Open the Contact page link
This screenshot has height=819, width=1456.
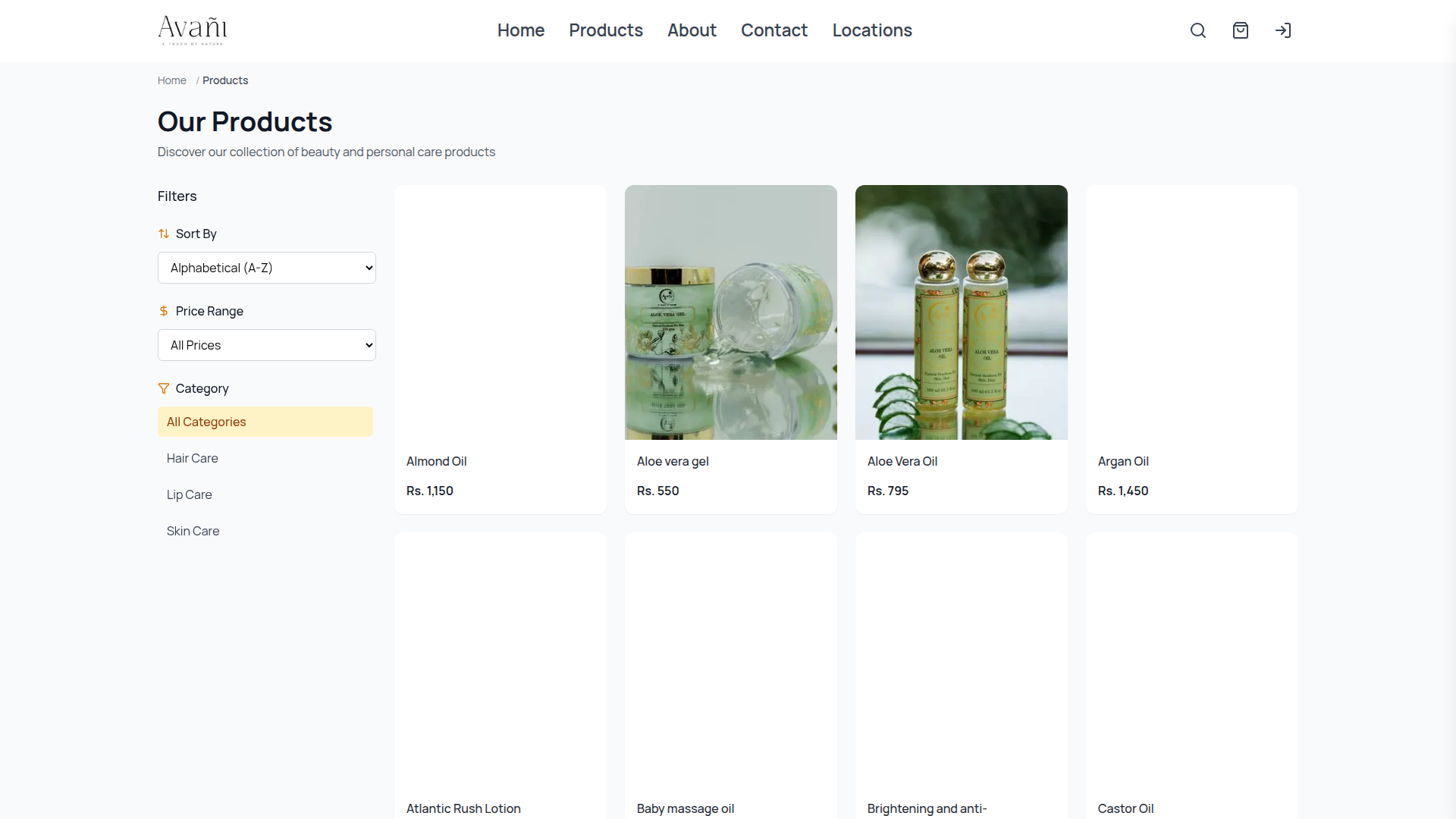[x=773, y=30]
